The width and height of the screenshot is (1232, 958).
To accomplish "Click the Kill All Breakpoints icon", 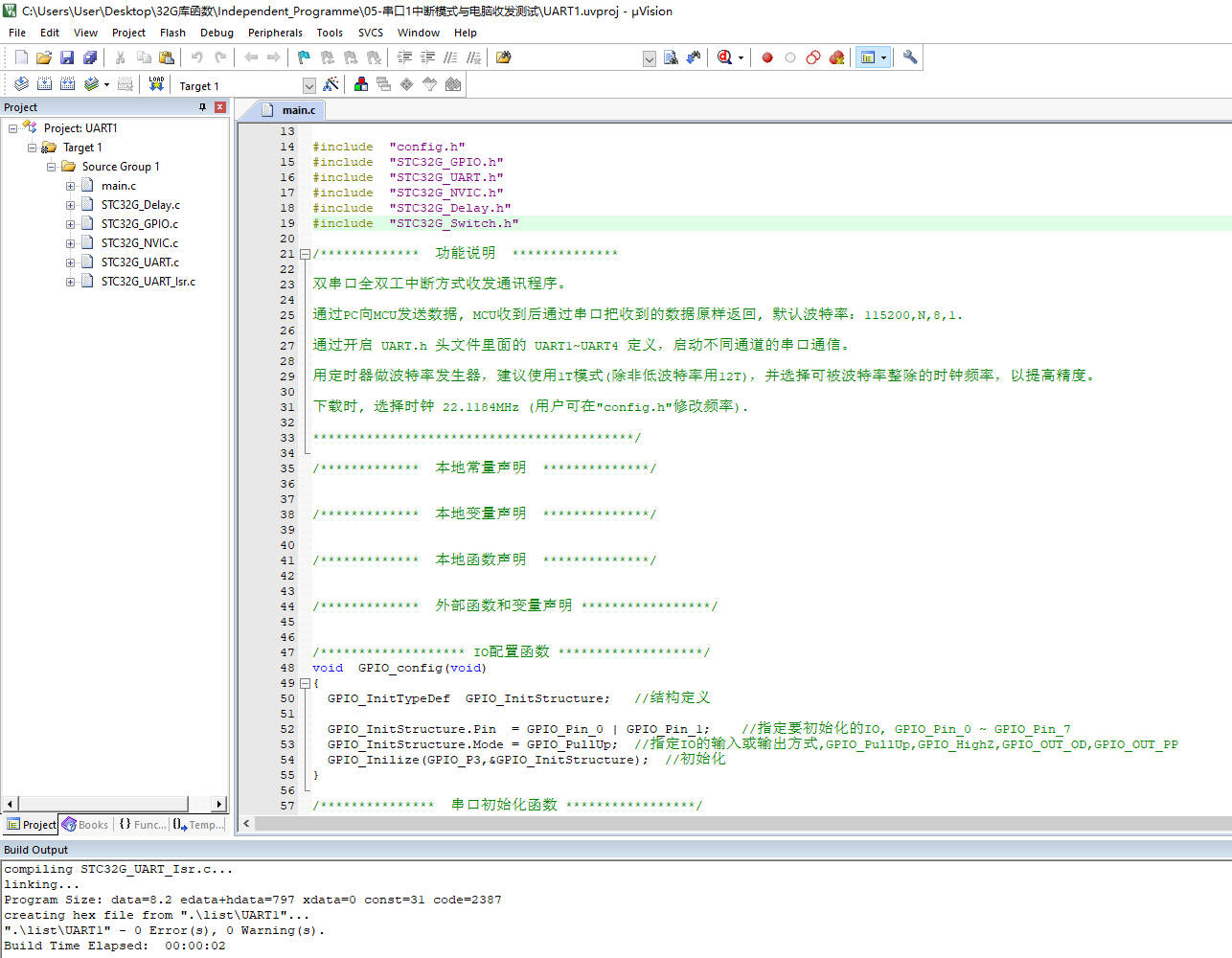I will pyautogui.click(x=836, y=57).
